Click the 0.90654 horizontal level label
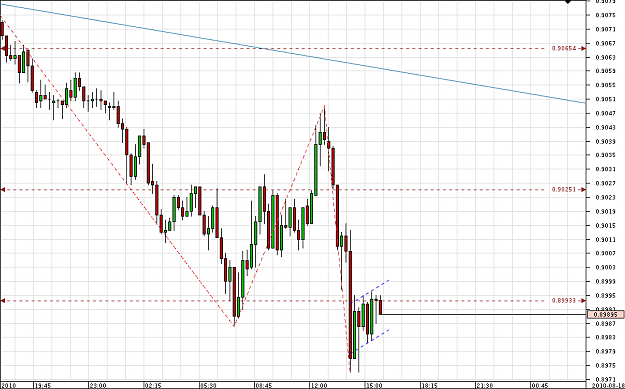The image size is (625, 389). coord(564,48)
